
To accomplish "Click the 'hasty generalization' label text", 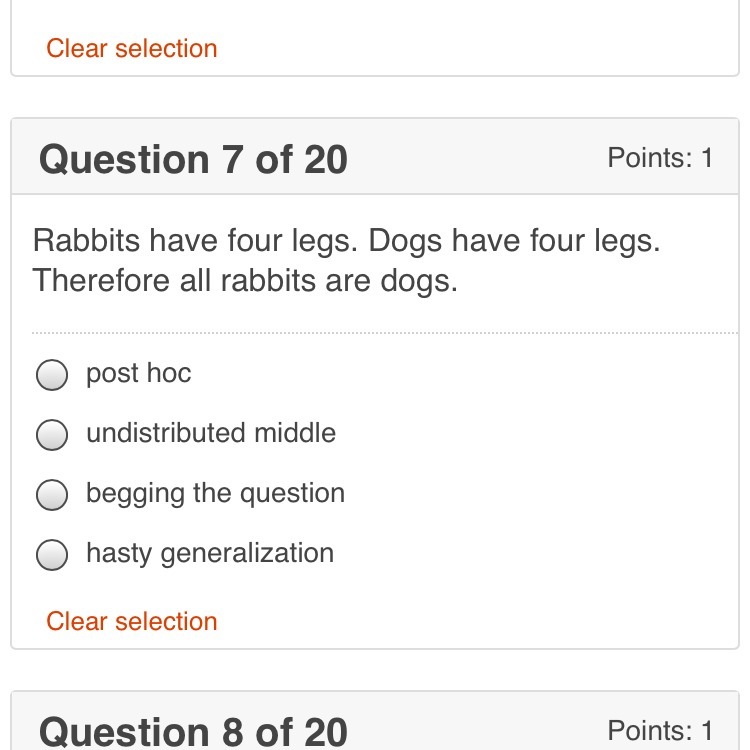I will 210,554.
